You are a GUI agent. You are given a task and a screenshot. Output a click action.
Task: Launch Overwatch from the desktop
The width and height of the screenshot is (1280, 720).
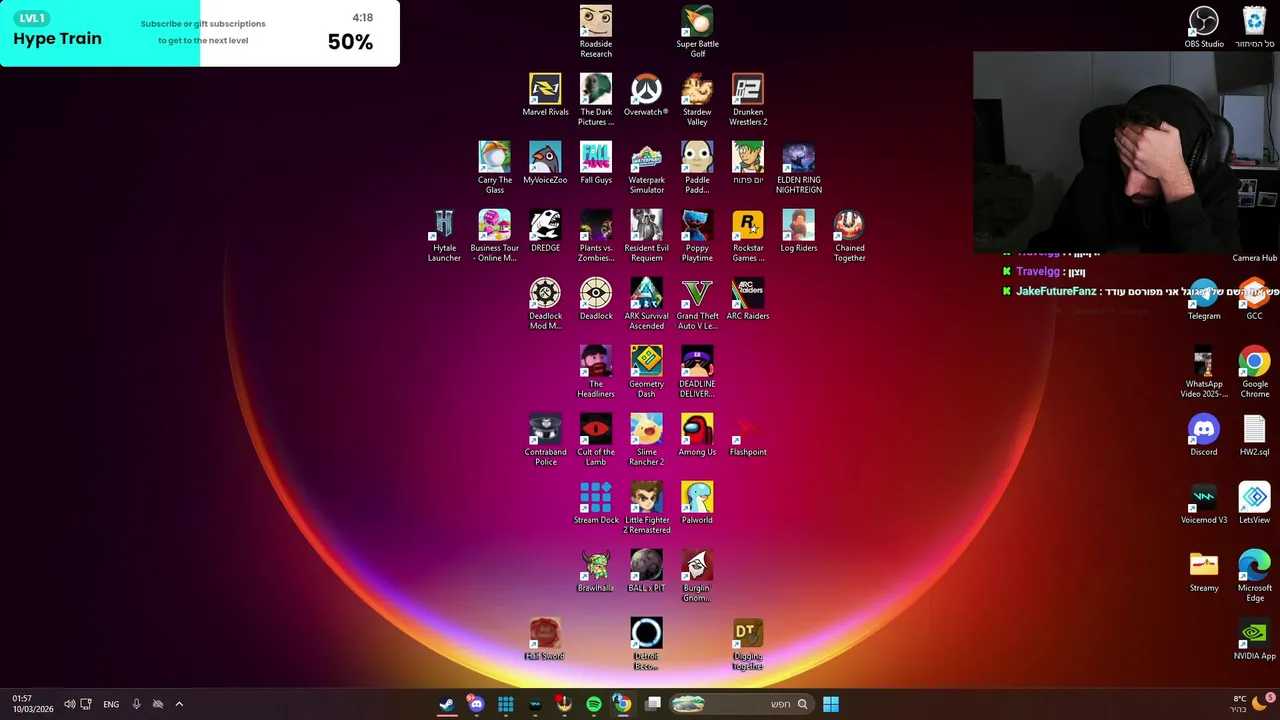click(x=646, y=94)
